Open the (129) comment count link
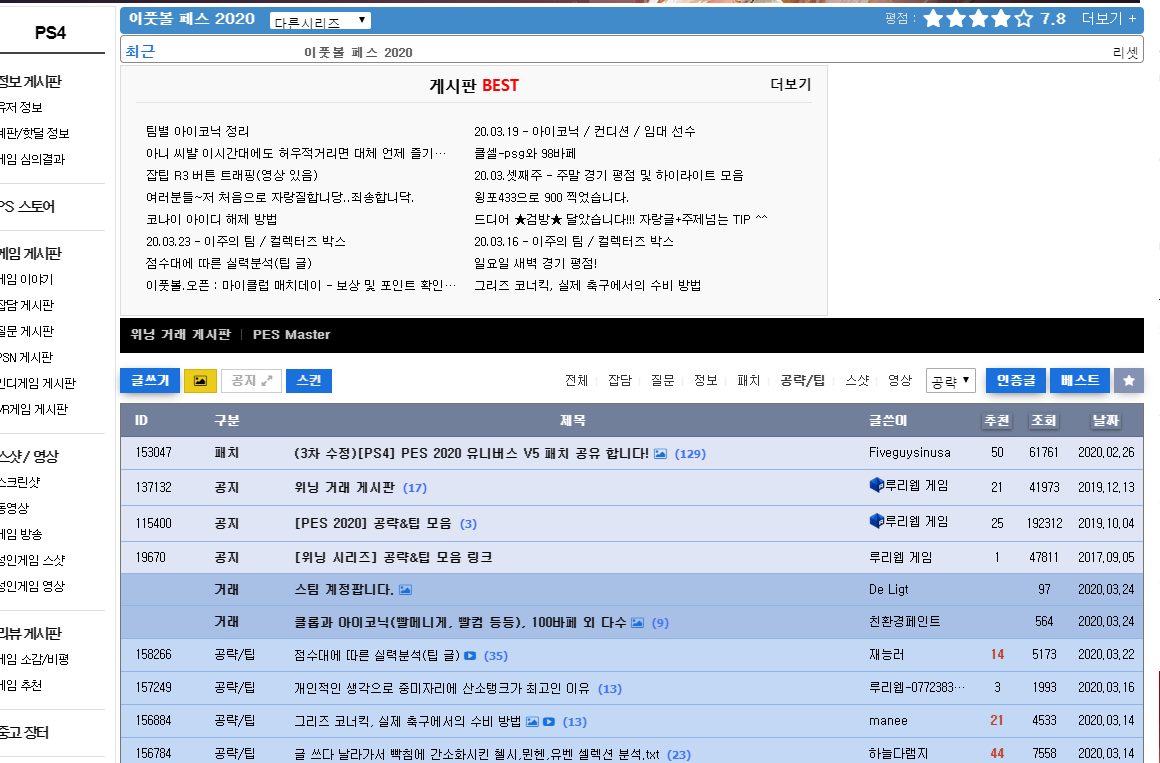Image resolution: width=1160 pixels, height=763 pixels. [x=690, y=454]
